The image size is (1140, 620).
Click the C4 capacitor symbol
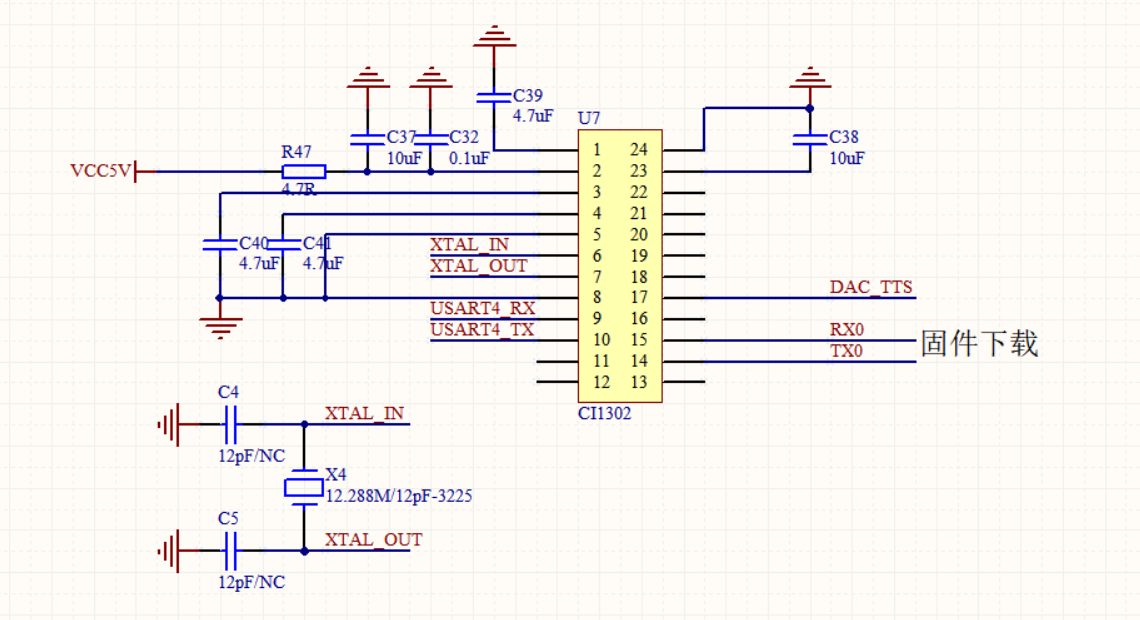(230, 425)
